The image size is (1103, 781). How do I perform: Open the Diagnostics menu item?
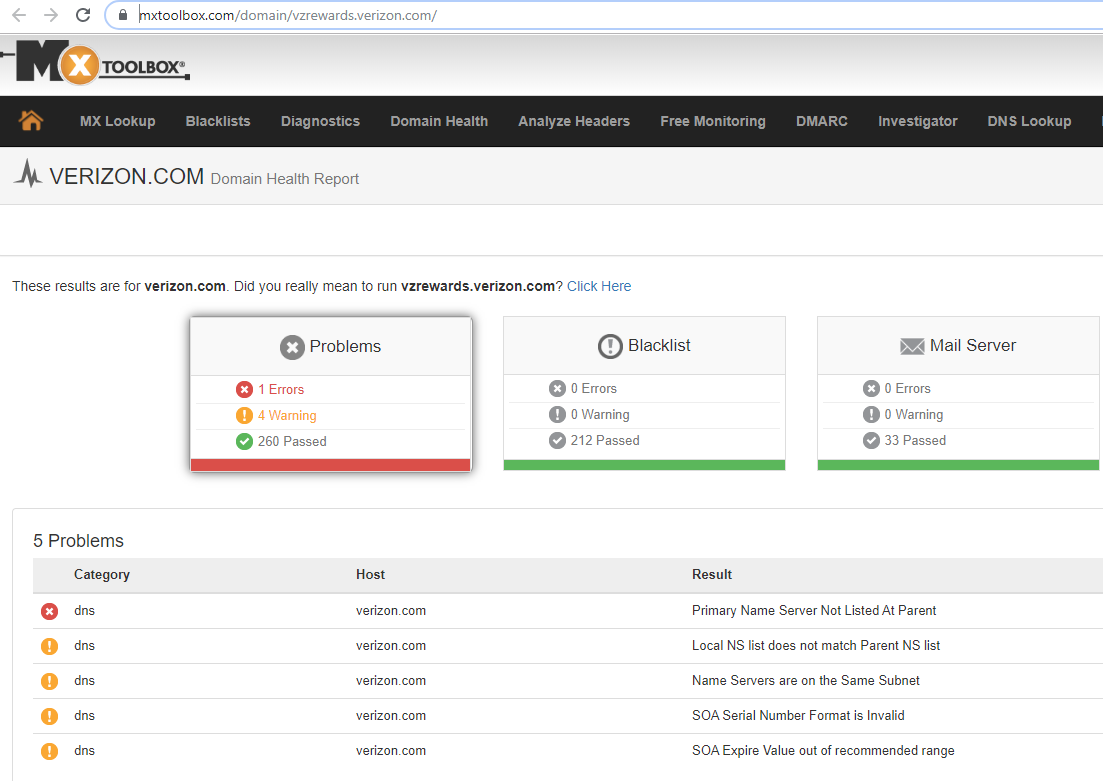(320, 121)
